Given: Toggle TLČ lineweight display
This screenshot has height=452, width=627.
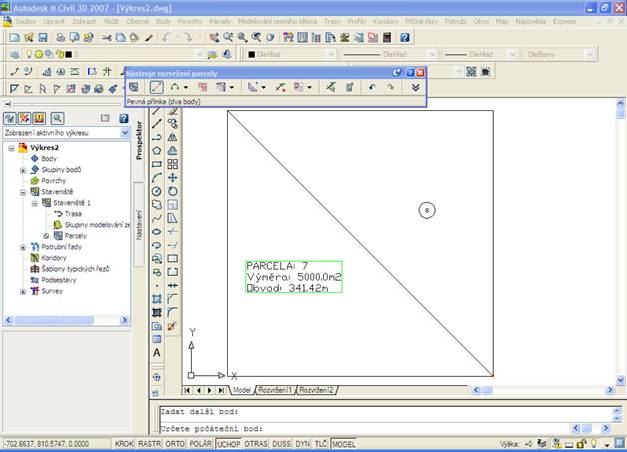Looking at the screenshot, I should (x=321, y=444).
